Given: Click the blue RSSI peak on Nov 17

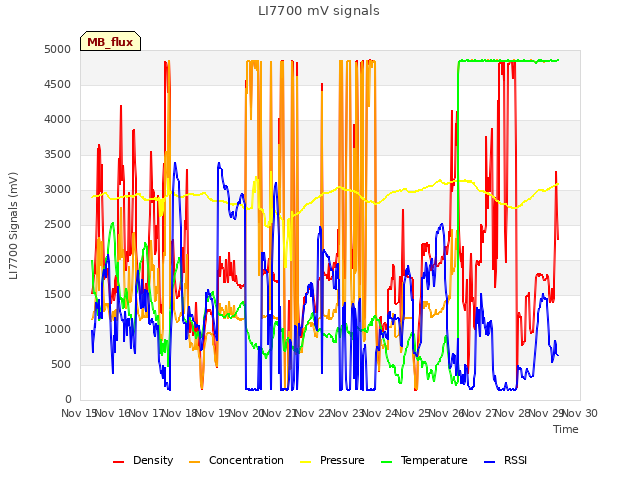Looking at the screenshot, I should coord(175,163).
